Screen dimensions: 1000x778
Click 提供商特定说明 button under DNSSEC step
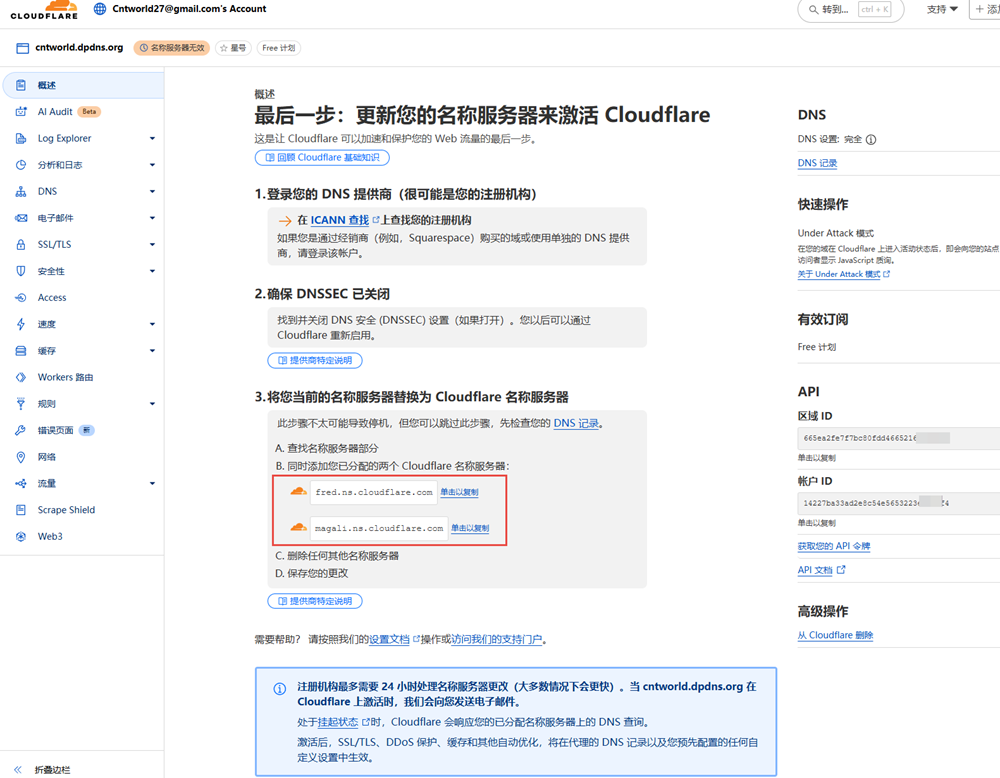(x=315, y=360)
